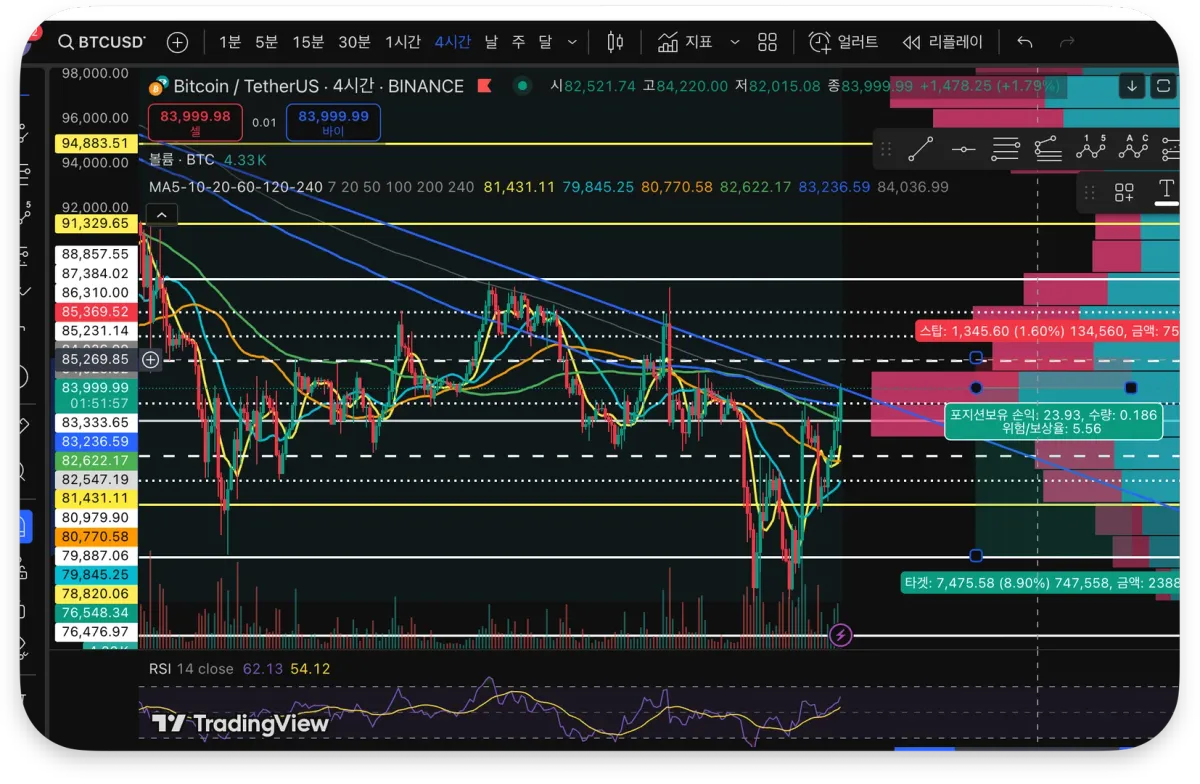Select the 1분 timeframe

[x=230, y=42]
